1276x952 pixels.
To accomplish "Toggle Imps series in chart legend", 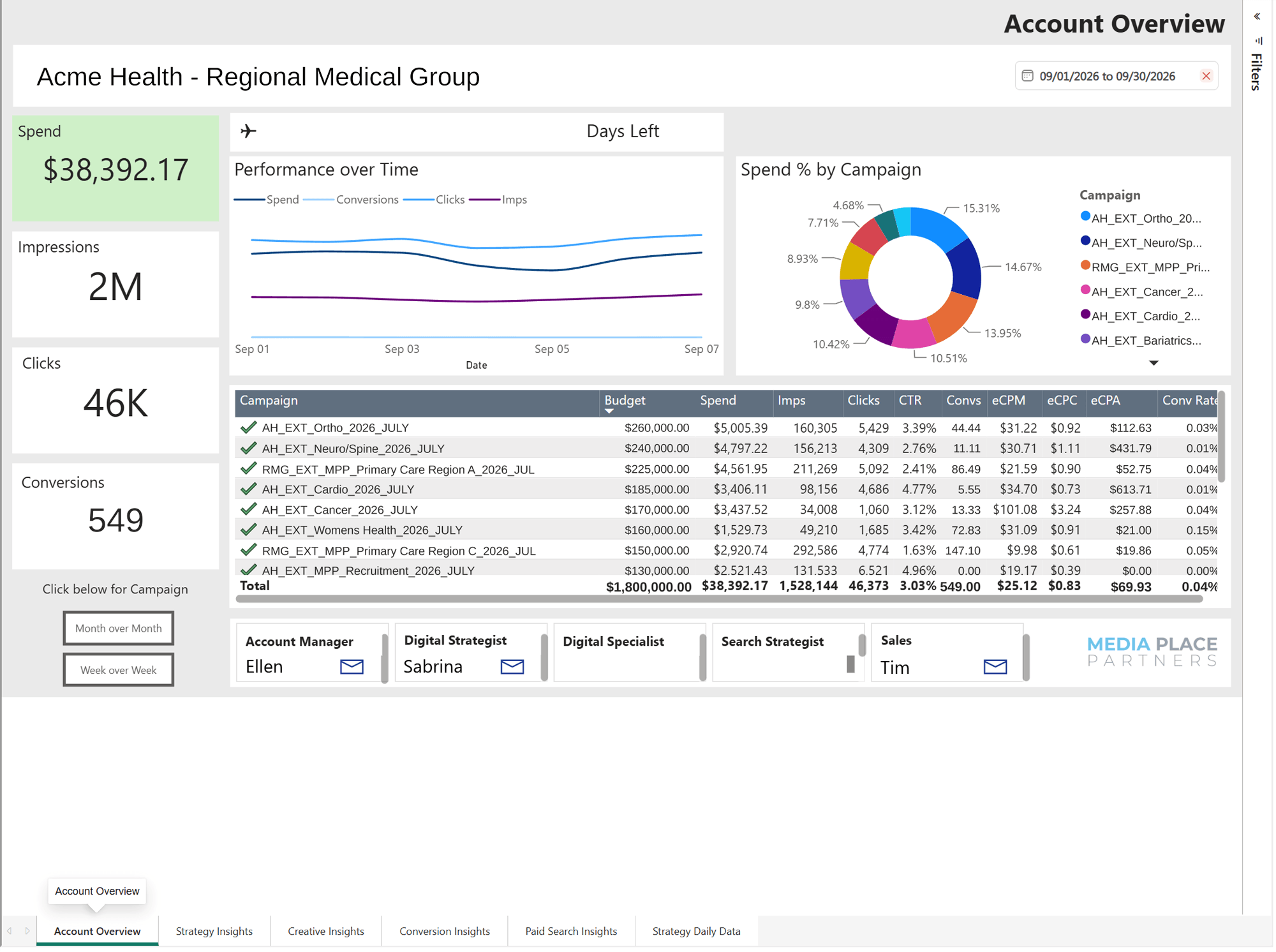I will coord(498,200).
